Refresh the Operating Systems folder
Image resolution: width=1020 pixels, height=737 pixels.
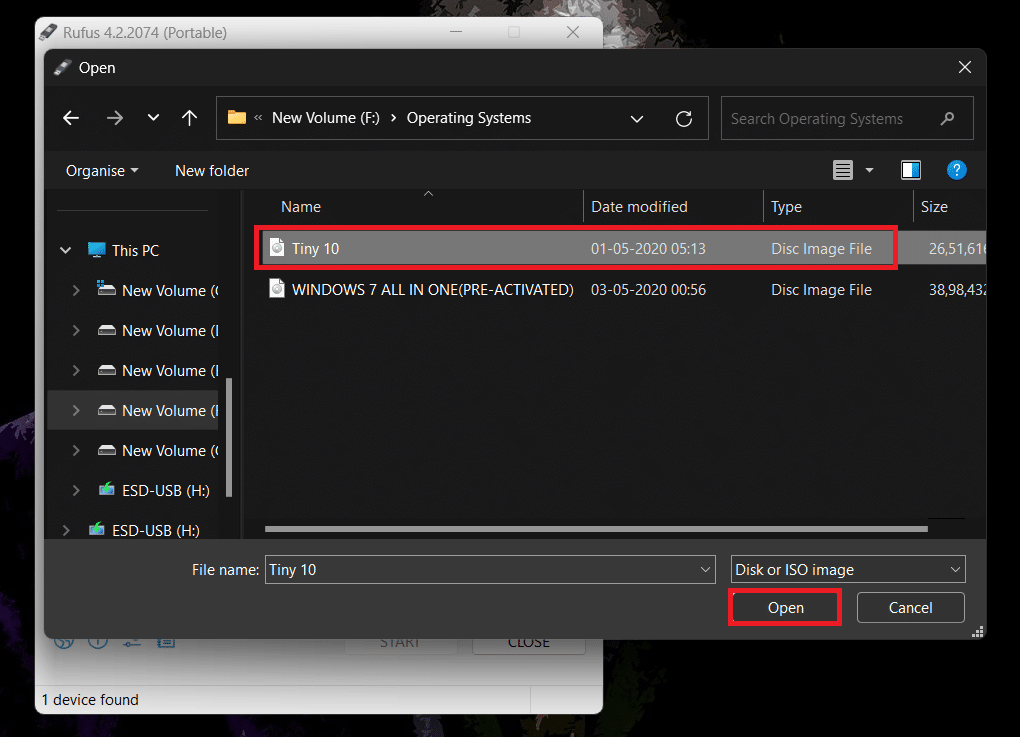click(x=684, y=118)
